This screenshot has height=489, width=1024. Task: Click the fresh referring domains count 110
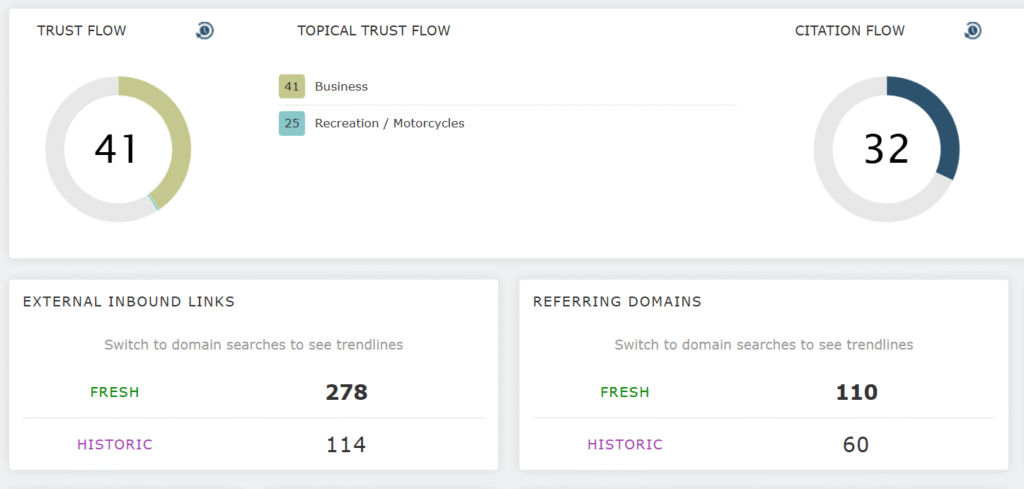coord(856,392)
